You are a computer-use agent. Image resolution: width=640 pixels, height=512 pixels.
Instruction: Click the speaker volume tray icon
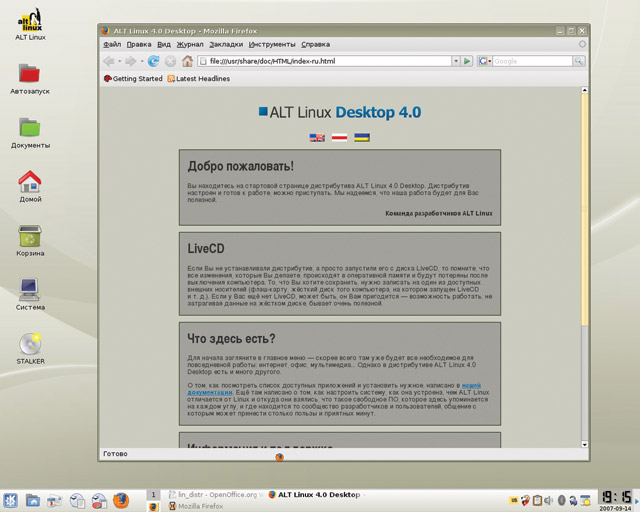coord(548,500)
